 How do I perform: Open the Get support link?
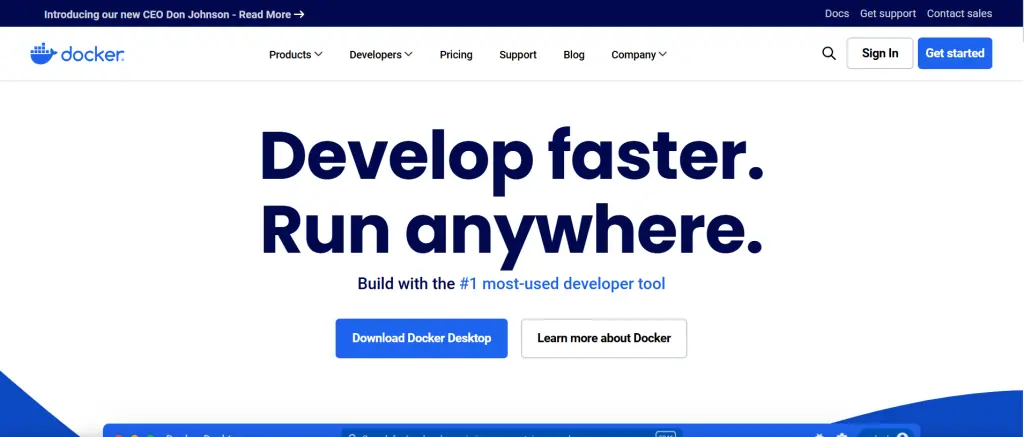click(888, 14)
